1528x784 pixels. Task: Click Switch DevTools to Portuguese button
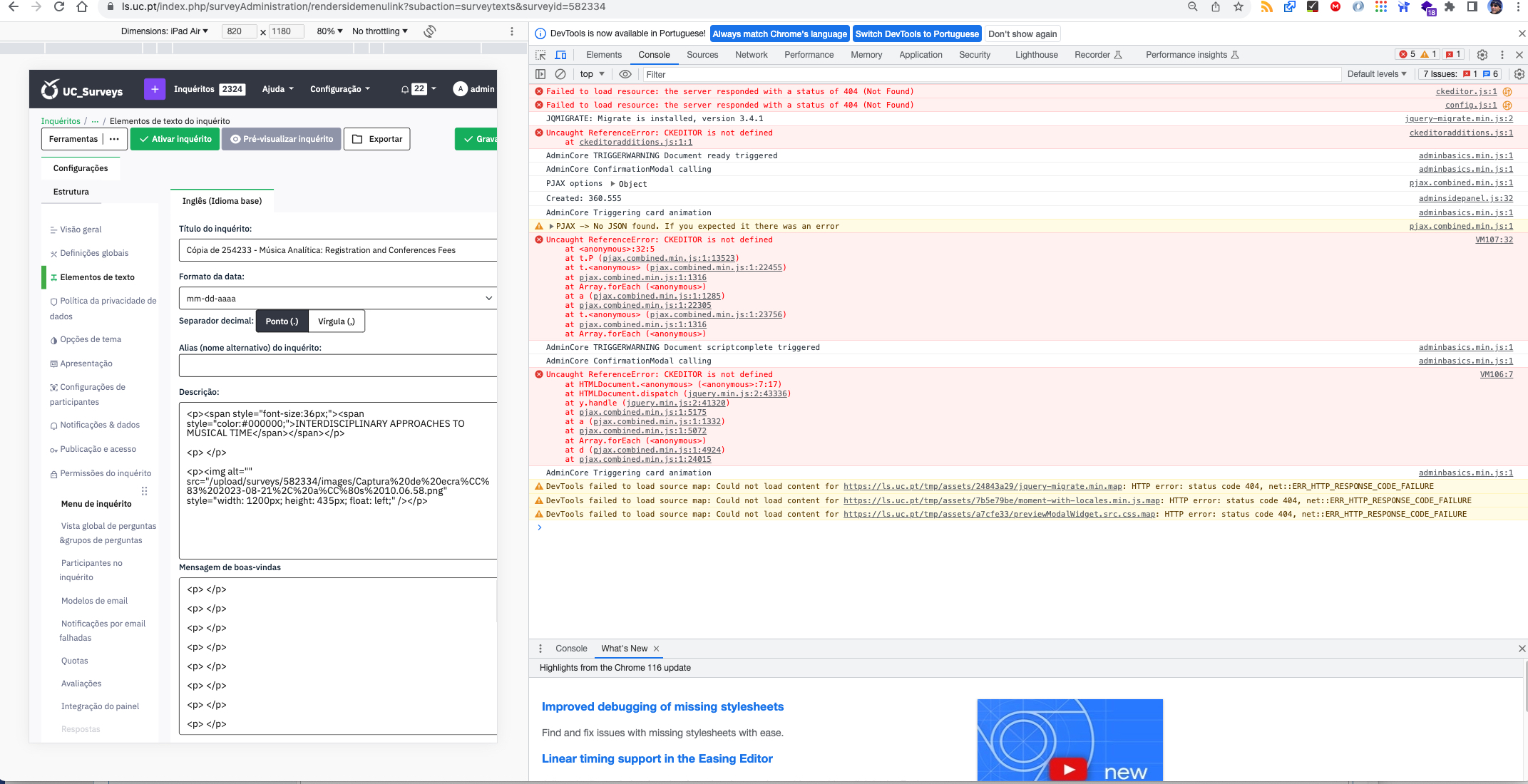[916, 34]
